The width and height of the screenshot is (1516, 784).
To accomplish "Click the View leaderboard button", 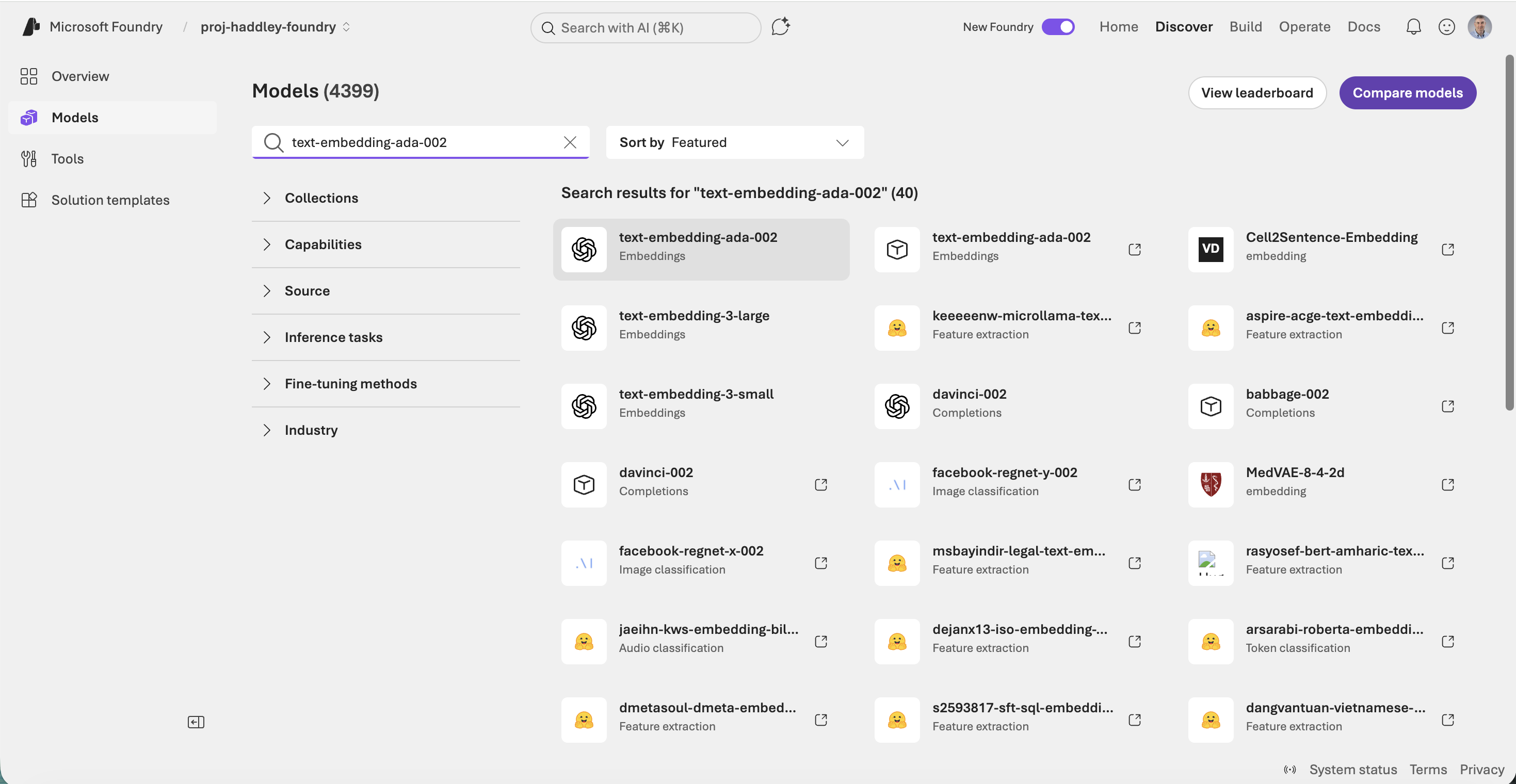I will [x=1256, y=93].
